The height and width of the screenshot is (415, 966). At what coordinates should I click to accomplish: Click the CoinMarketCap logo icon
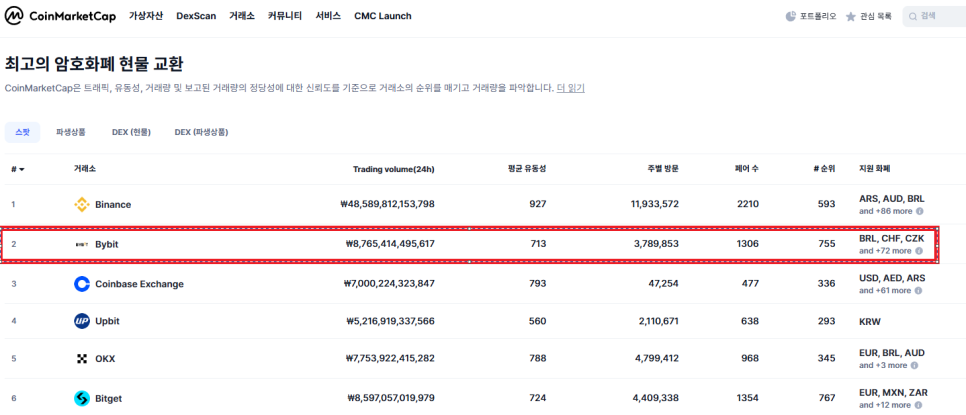(x=14, y=16)
